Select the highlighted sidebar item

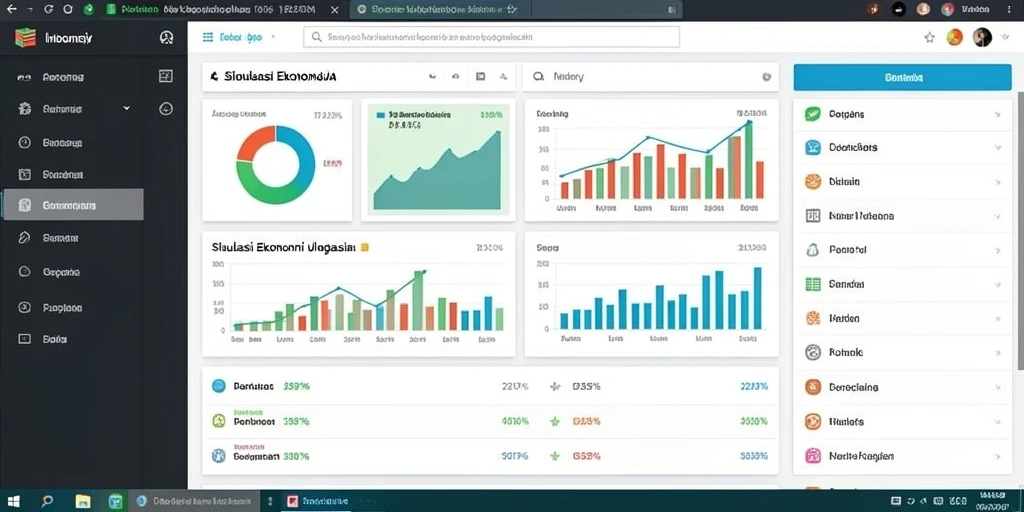73,204
